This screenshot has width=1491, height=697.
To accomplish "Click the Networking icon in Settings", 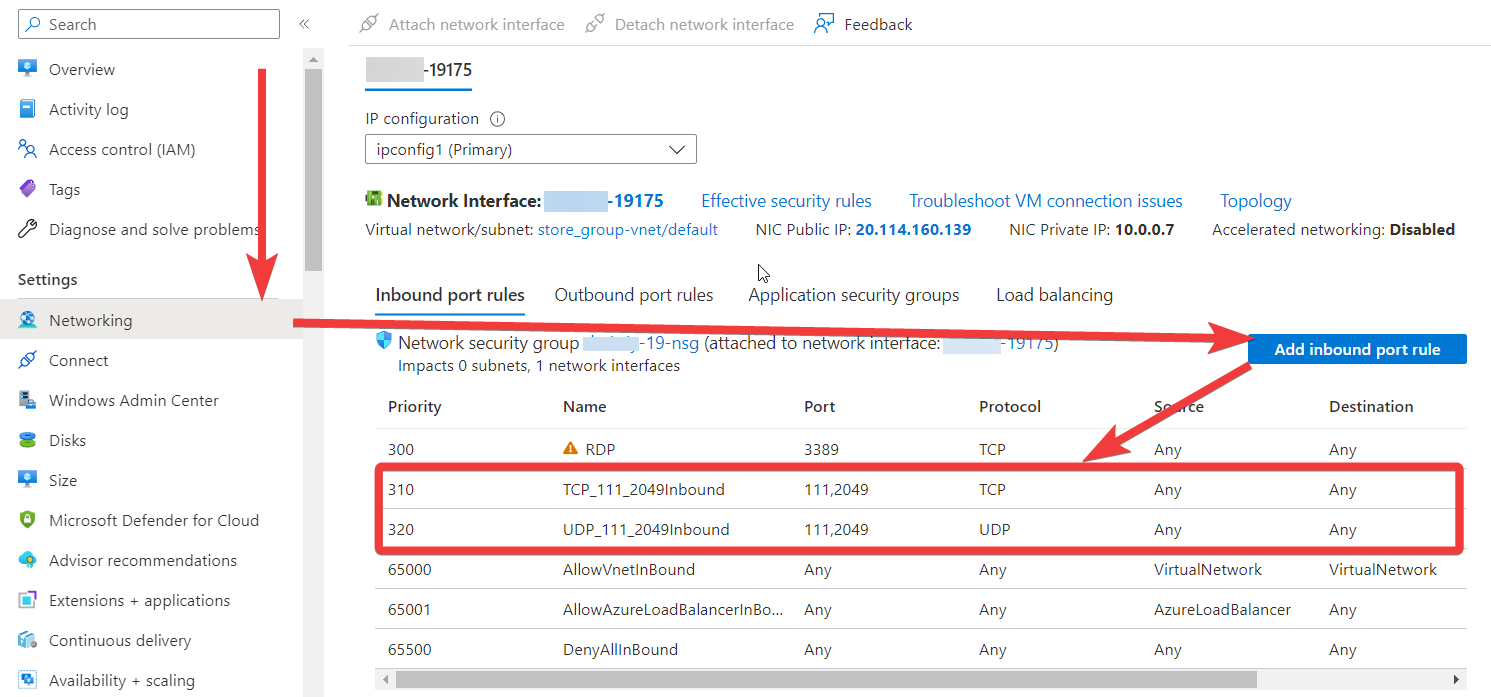I will pos(28,320).
